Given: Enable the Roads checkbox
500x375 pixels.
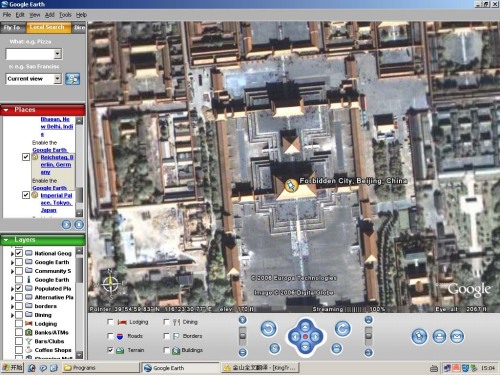Looking at the screenshot, I should tap(110, 336).
